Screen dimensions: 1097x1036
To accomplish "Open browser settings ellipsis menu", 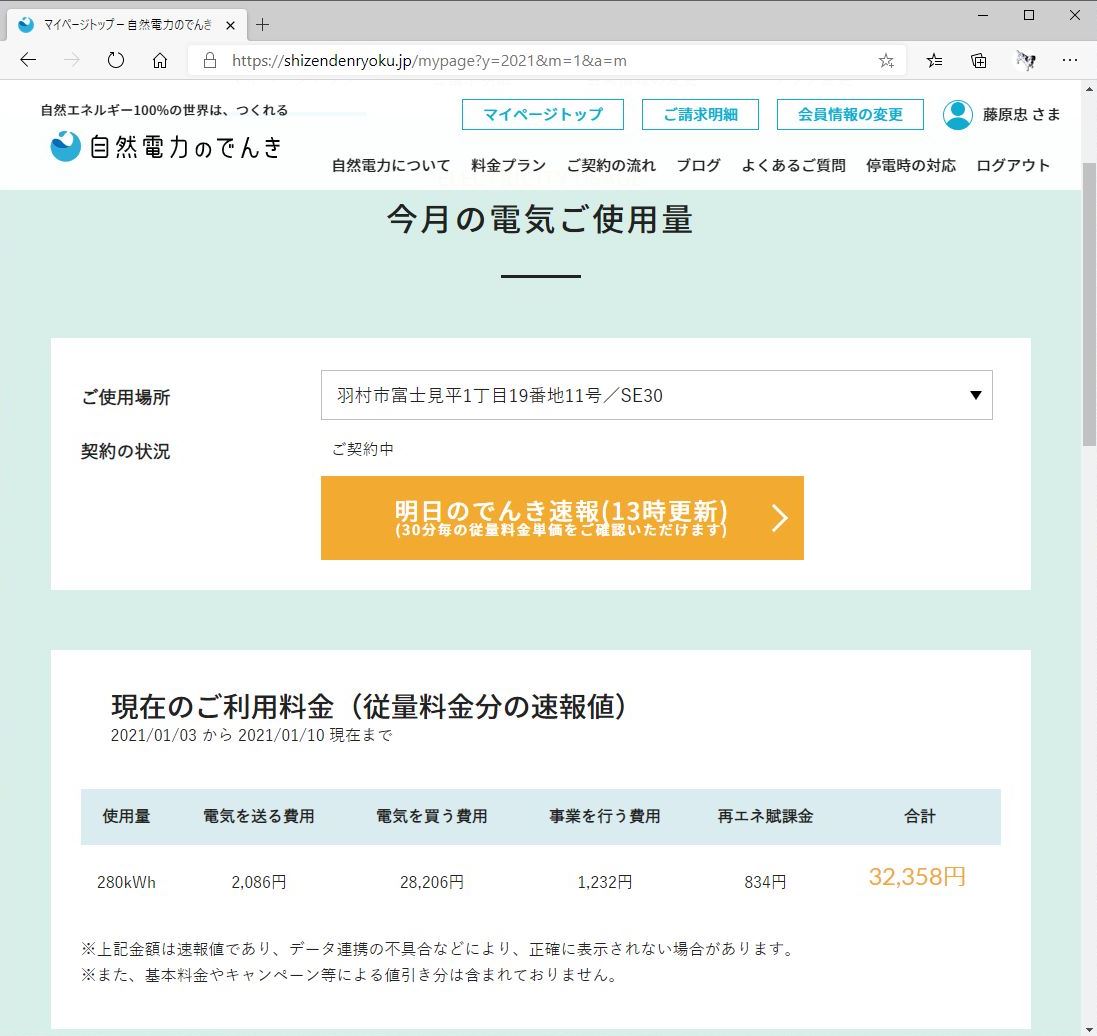I will click(1070, 61).
